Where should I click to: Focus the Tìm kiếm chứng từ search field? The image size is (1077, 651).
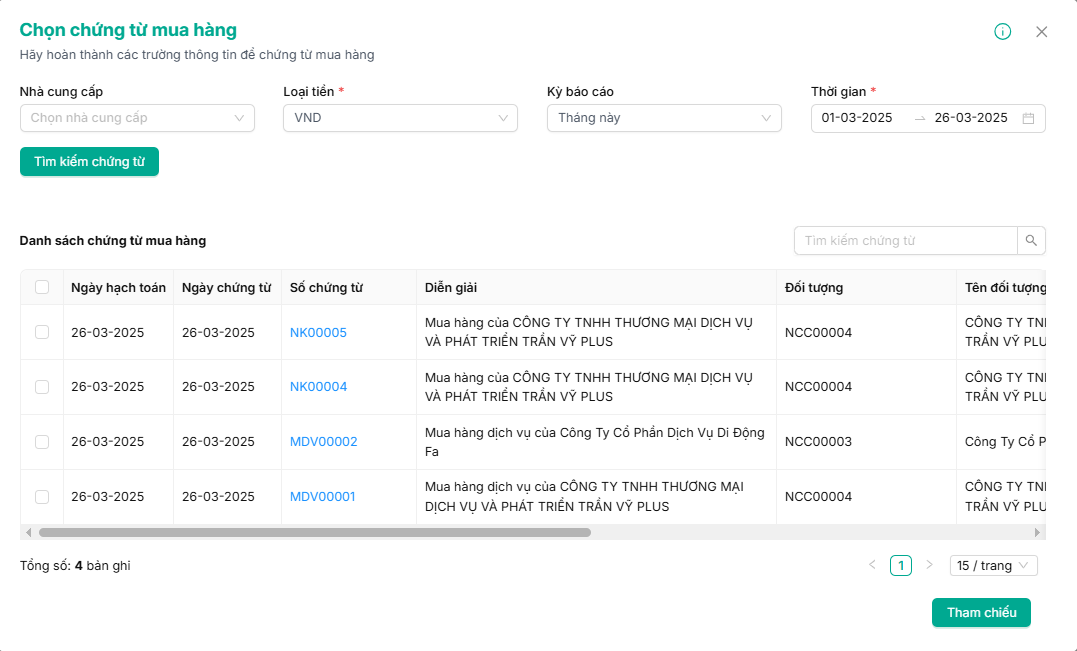pyautogui.click(x=905, y=241)
